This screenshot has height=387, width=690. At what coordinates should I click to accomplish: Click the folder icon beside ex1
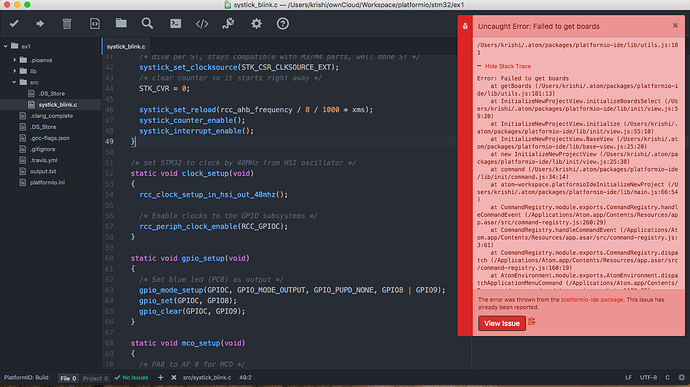15,46
